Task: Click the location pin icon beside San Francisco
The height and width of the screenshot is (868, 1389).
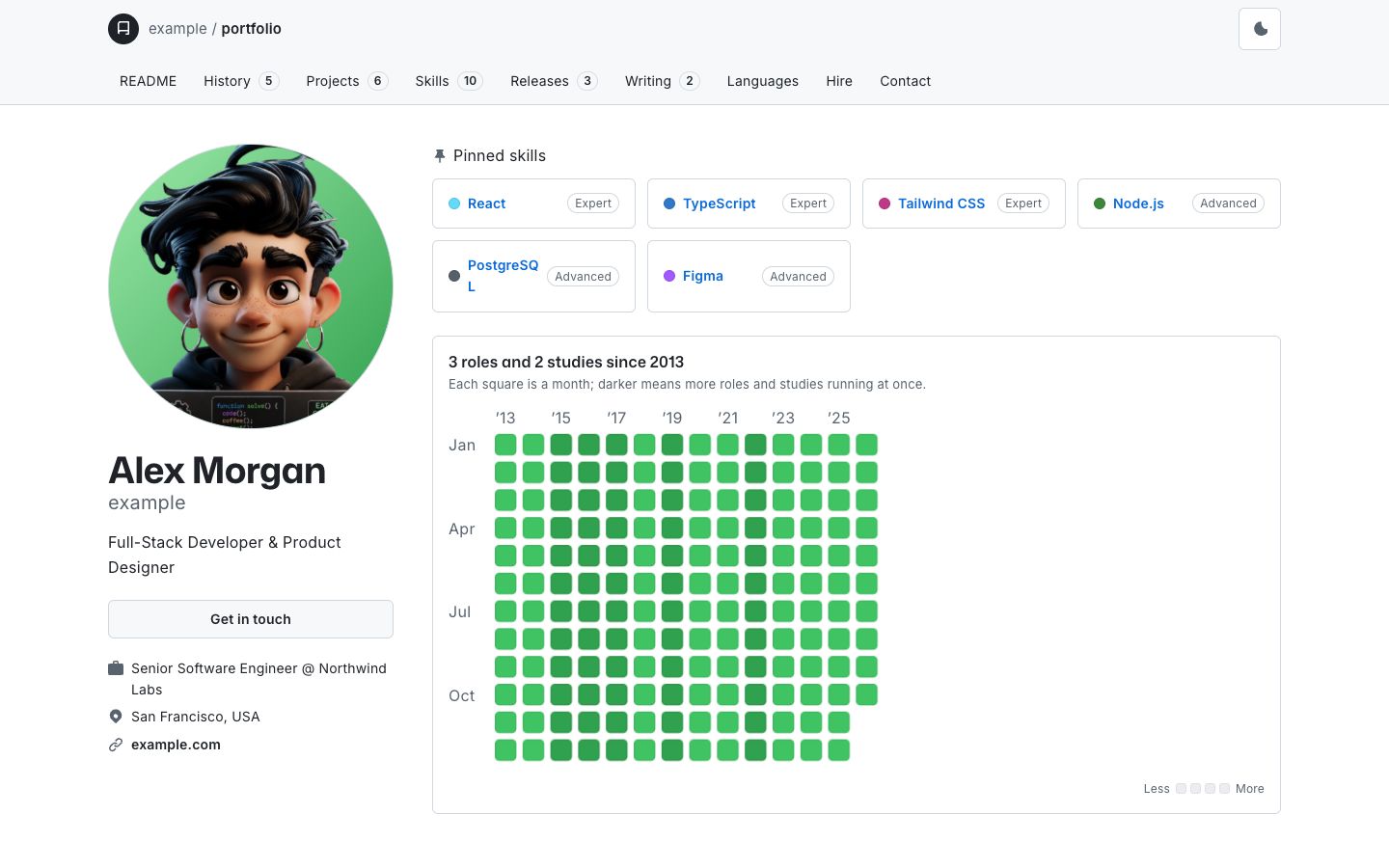Action: (116, 717)
